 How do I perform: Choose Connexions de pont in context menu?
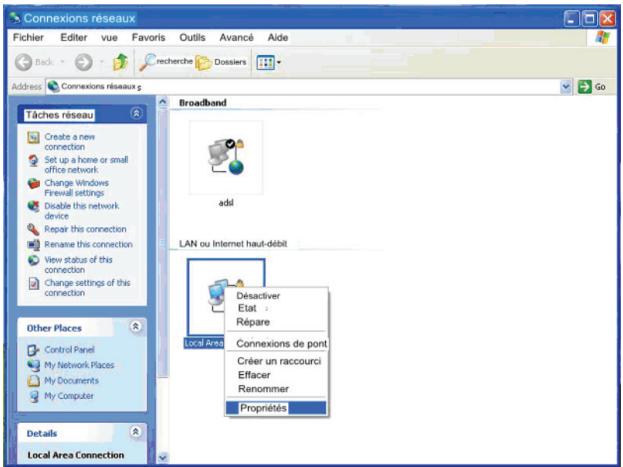coord(281,343)
